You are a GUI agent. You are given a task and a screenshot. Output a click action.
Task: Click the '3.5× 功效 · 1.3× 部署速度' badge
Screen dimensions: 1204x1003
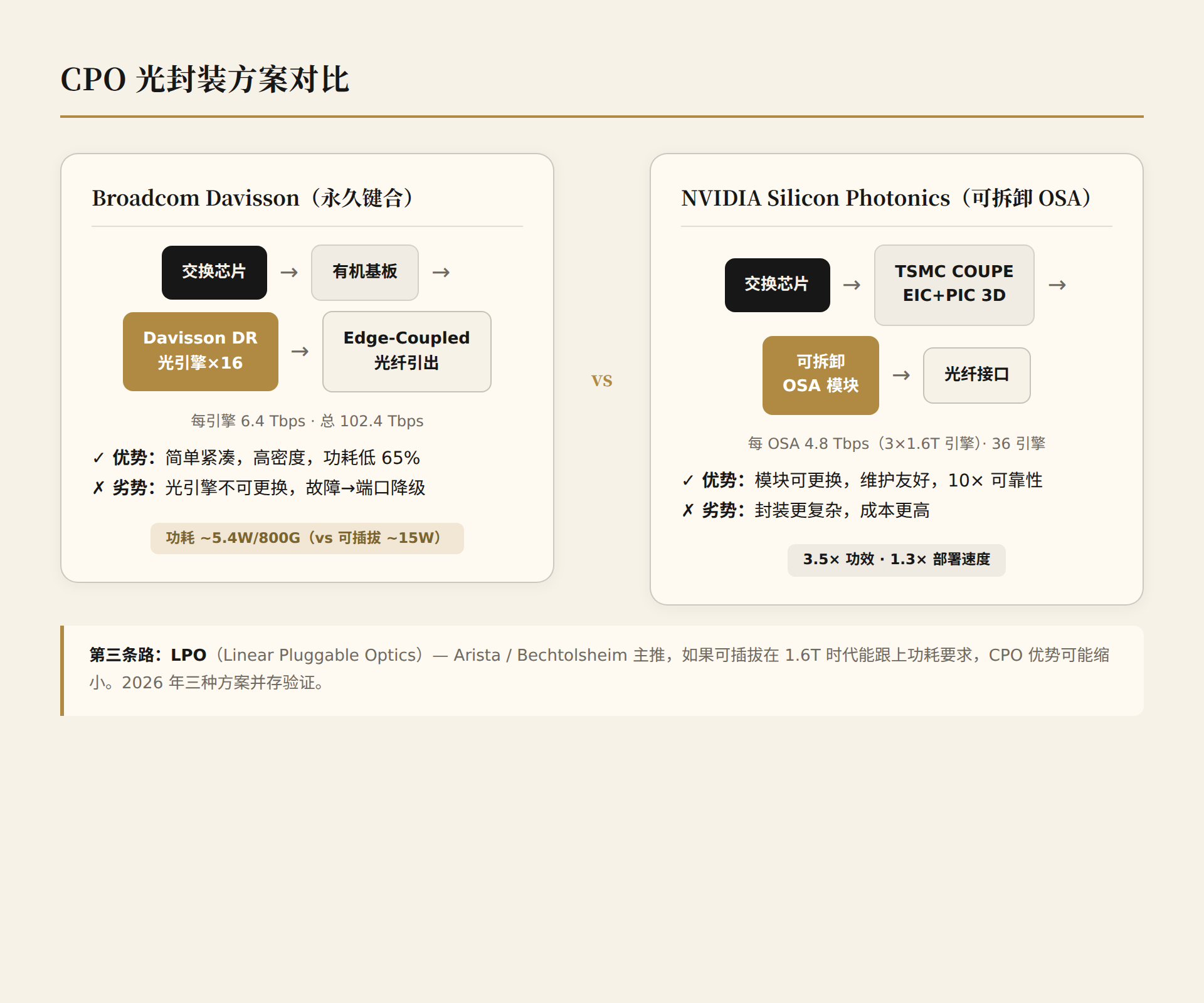click(897, 560)
